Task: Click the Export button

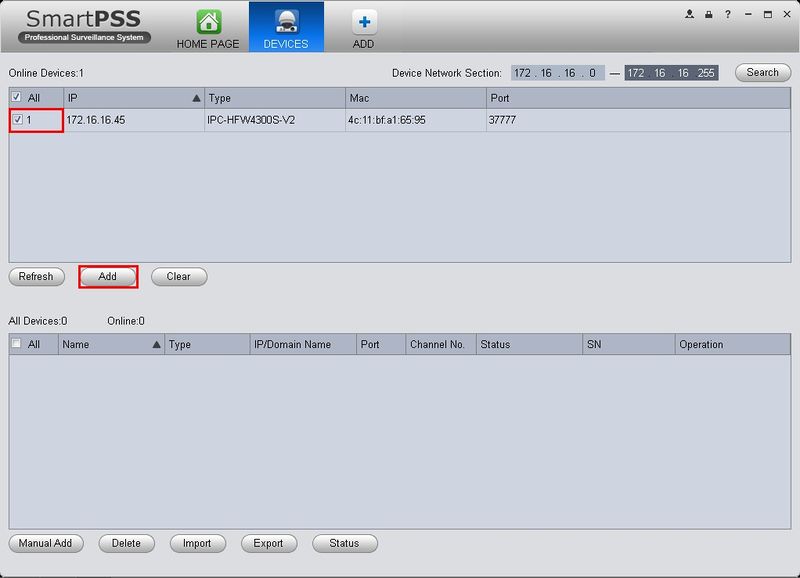Action: (x=269, y=543)
